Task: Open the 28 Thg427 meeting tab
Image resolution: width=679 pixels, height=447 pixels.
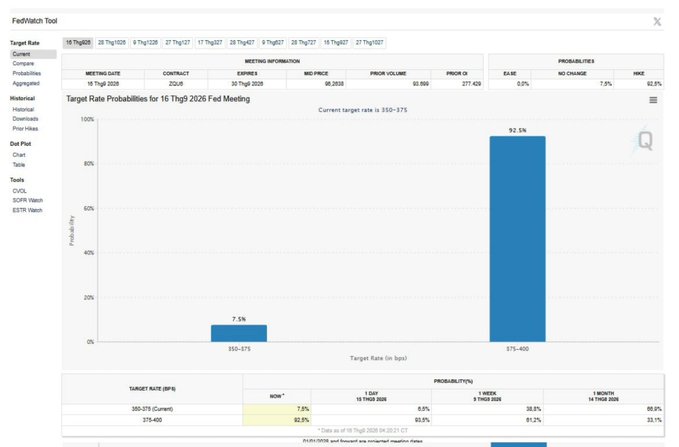Action: click(x=242, y=42)
